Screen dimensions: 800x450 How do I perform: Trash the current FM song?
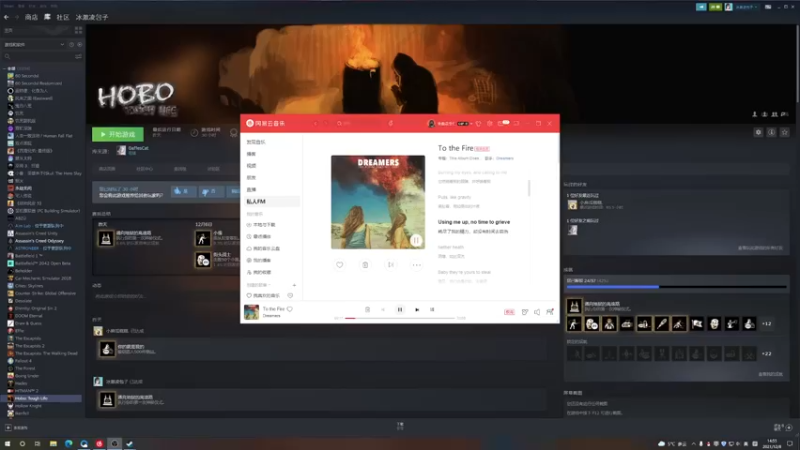pyautogui.click(x=365, y=265)
